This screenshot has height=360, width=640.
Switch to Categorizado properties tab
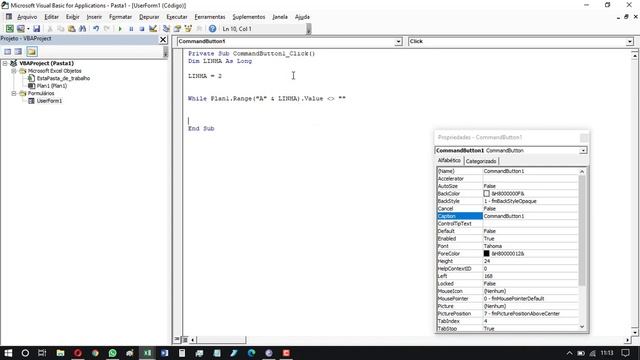(x=481, y=161)
